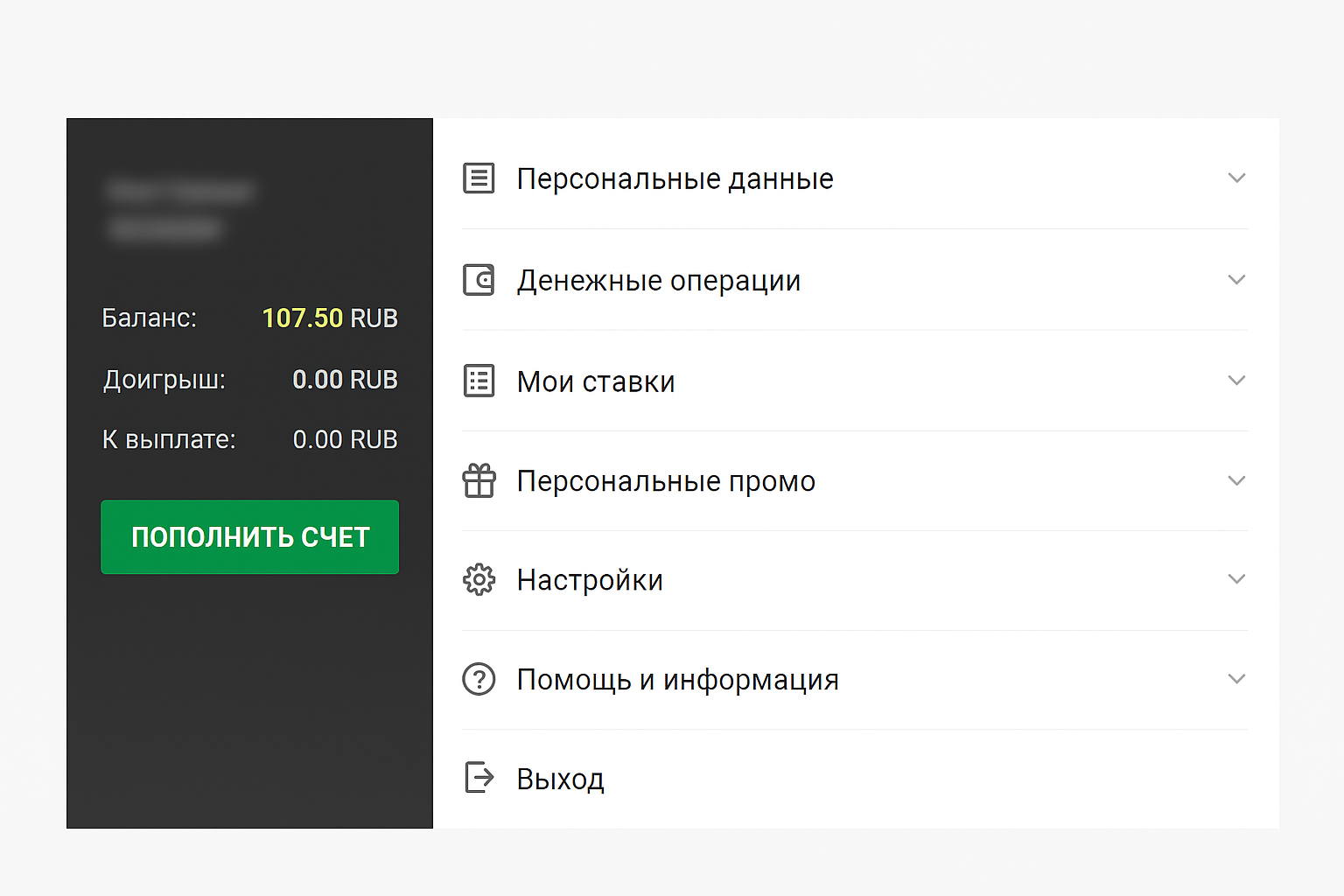Expand the Денежные операции chevron arrow
The image size is (1344, 896).
(x=1235, y=280)
